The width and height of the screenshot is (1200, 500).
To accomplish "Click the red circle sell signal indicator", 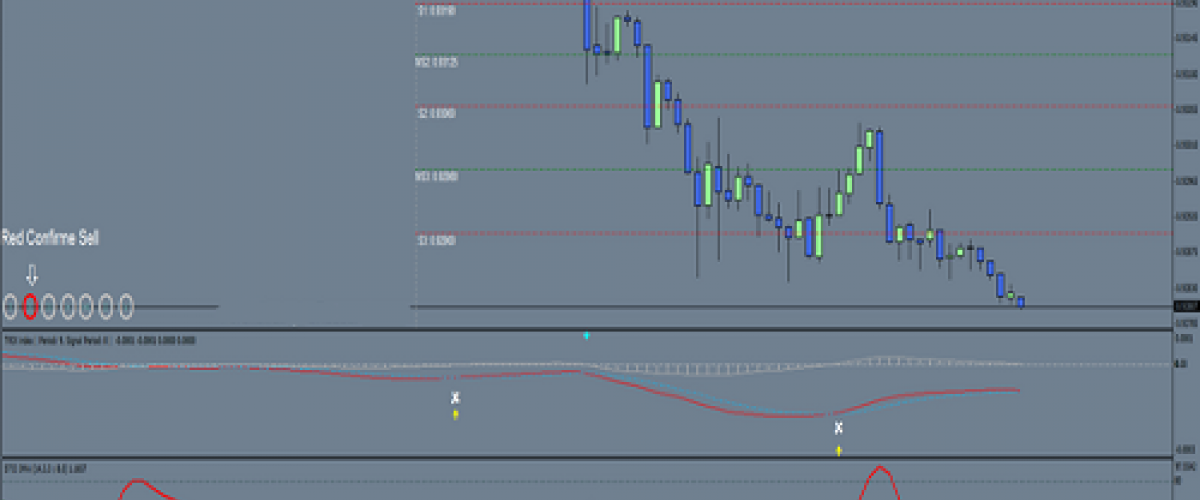I will (x=30, y=307).
